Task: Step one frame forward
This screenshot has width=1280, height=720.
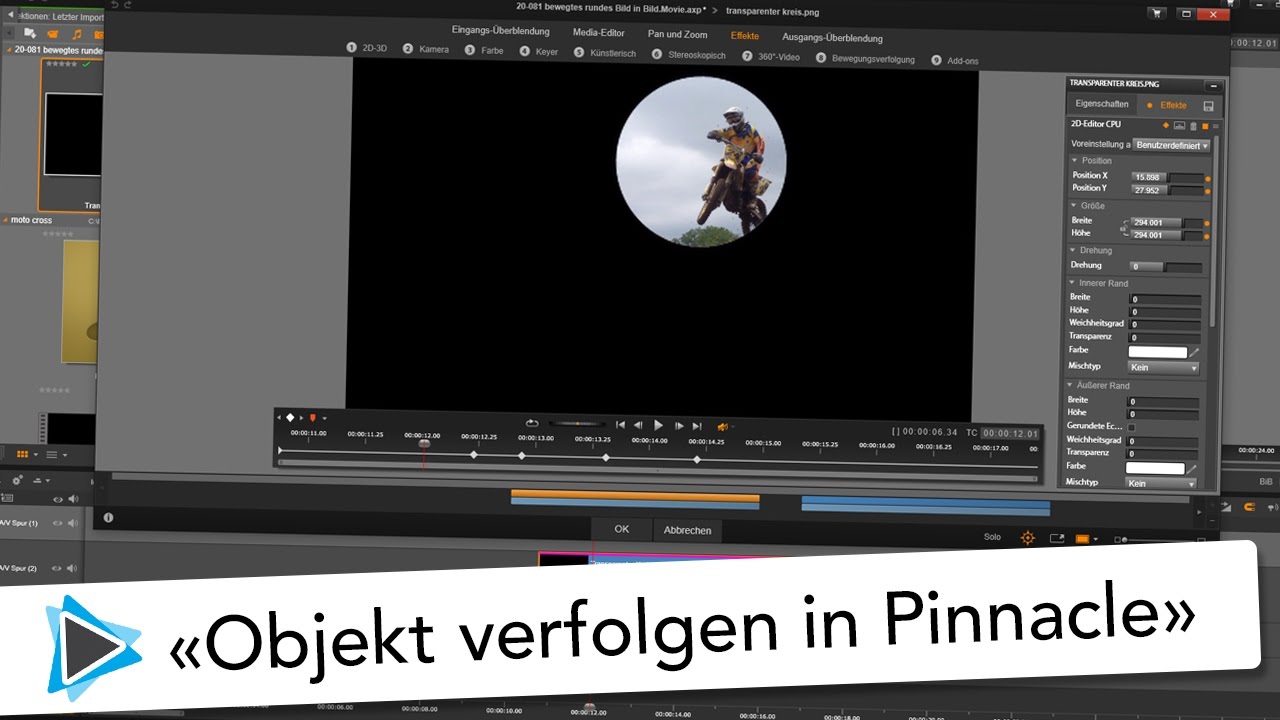Action: [678, 425]
